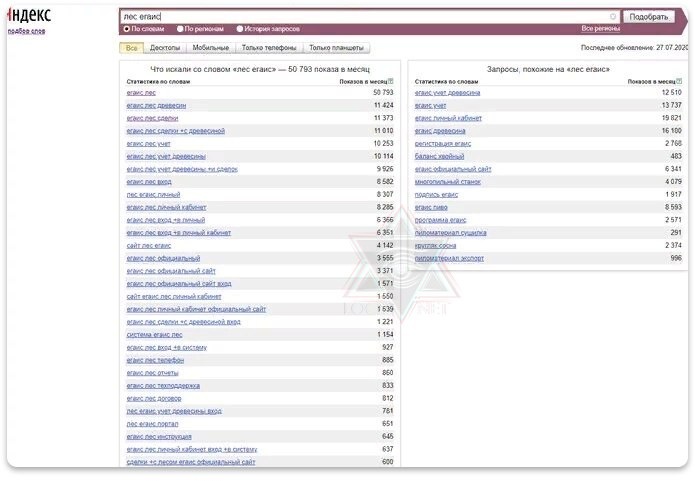Screen dimensions: 700x481
Task: Open 'егаис лес сделки +с древесиной вход' link
Action: coord(183,322)
